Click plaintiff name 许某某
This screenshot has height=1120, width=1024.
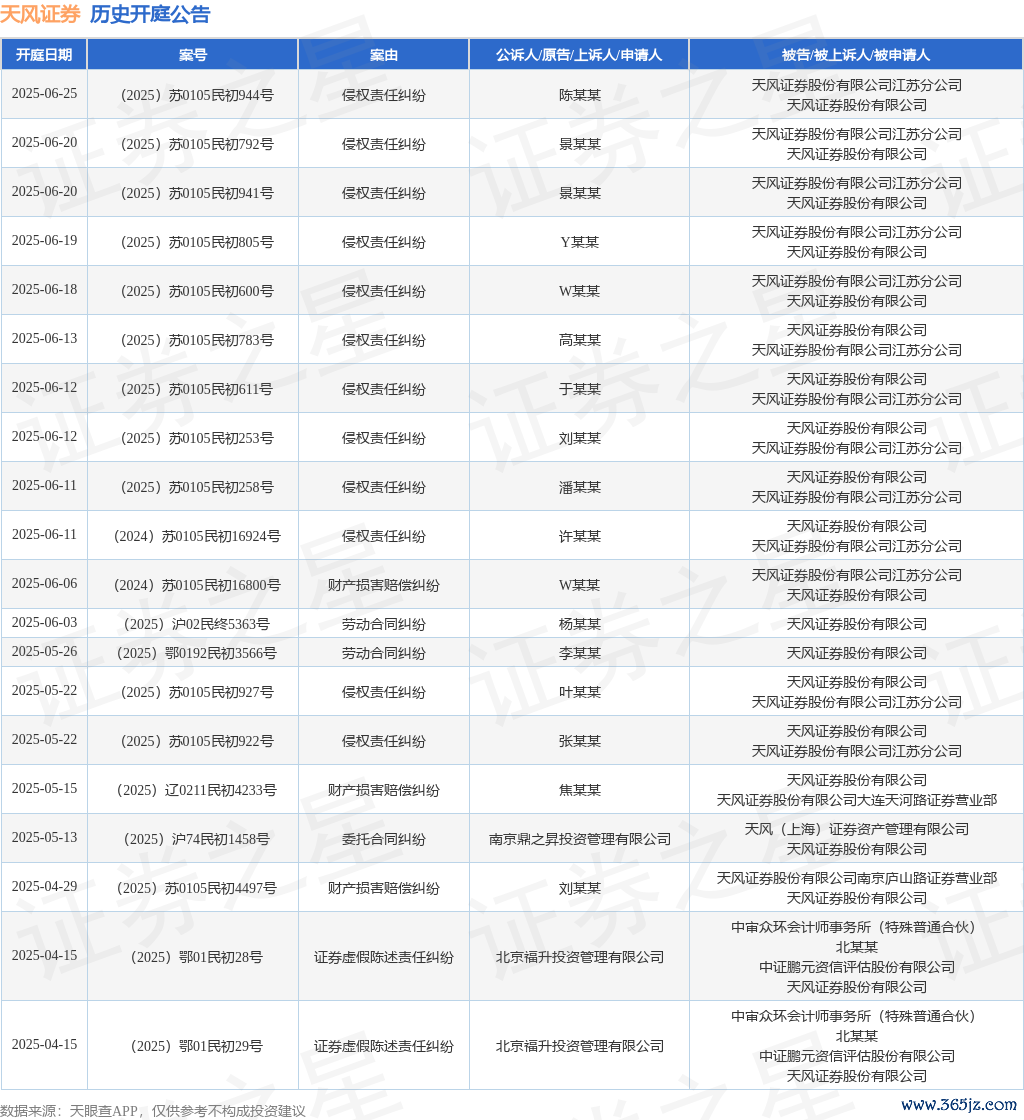(580, 536)
